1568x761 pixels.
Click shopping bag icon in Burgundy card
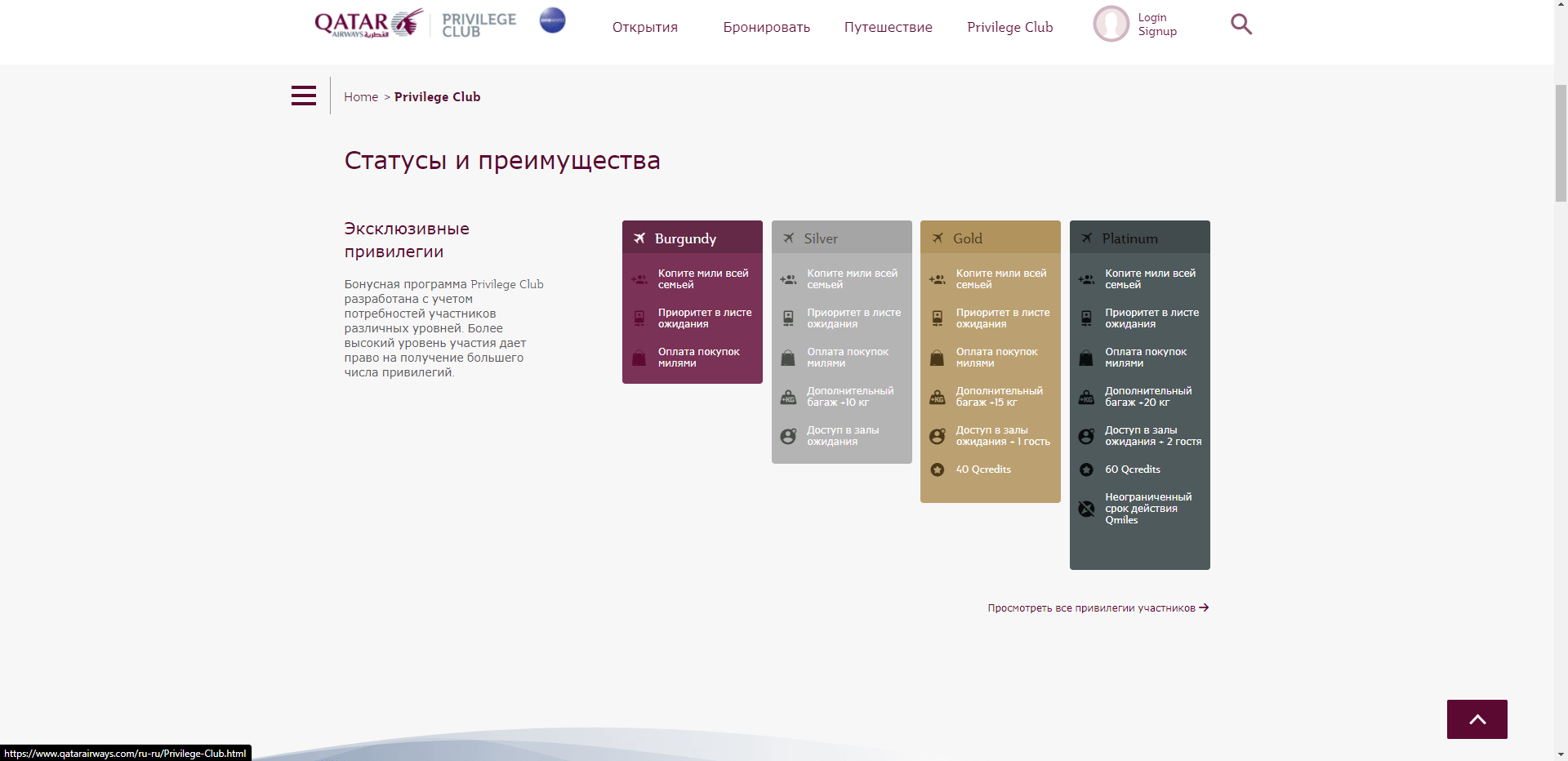tap(639, 358)
